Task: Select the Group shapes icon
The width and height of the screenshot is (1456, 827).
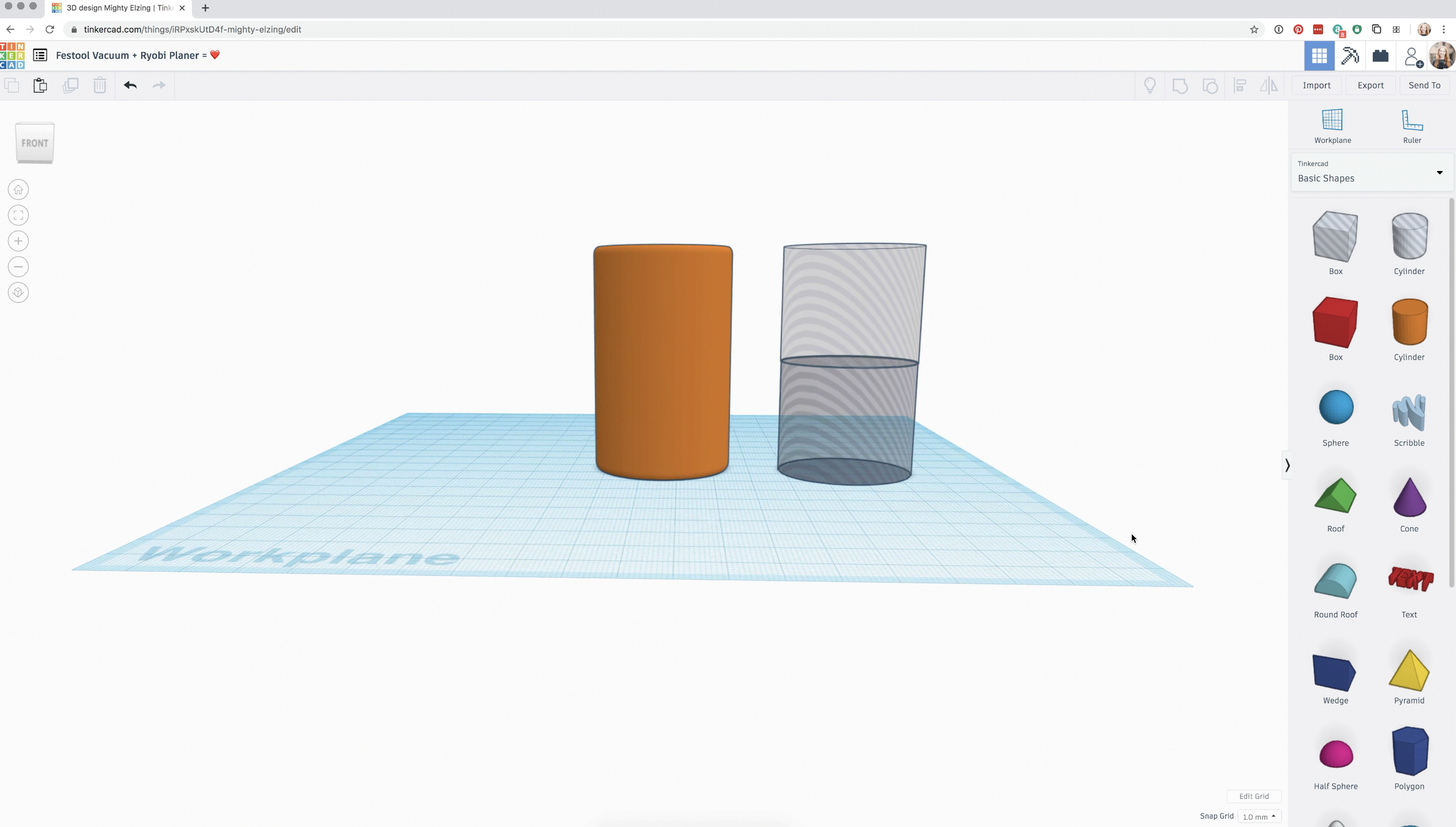Action: coord(1180,85)
